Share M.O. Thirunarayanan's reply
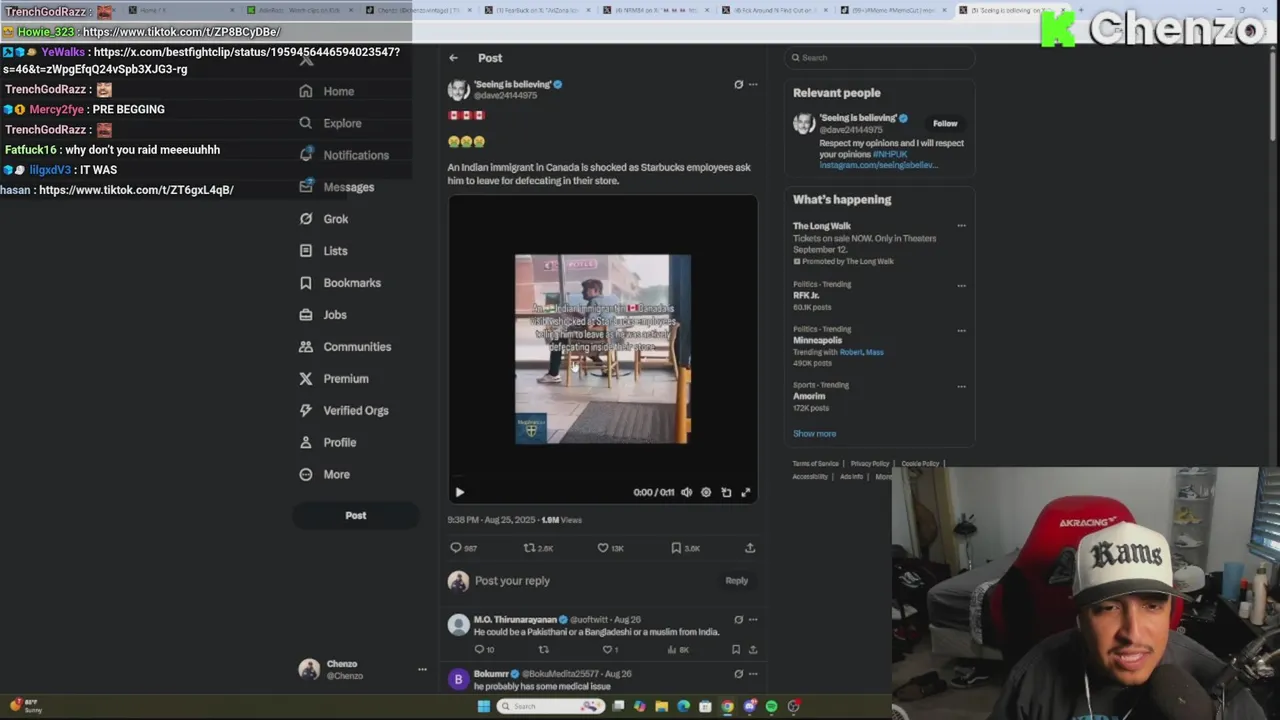Image resolution: width=1280 pixels, height=720 pixels. [753, 650]
